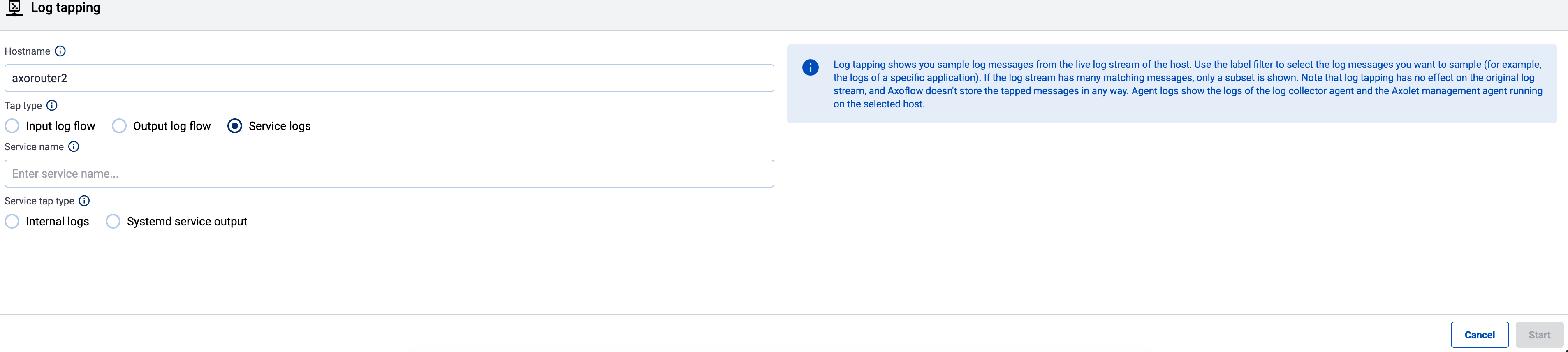Screen dimensions: 1568x352
Task: Click the Start button
Action: pos(1539,334)
